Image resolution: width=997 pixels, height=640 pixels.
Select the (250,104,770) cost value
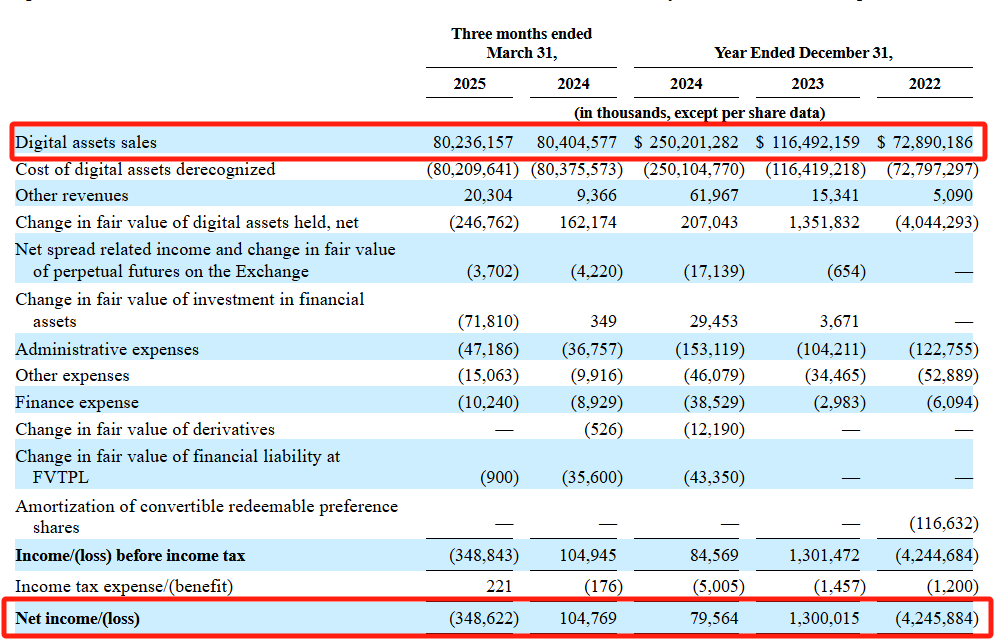tap(694, 170)
